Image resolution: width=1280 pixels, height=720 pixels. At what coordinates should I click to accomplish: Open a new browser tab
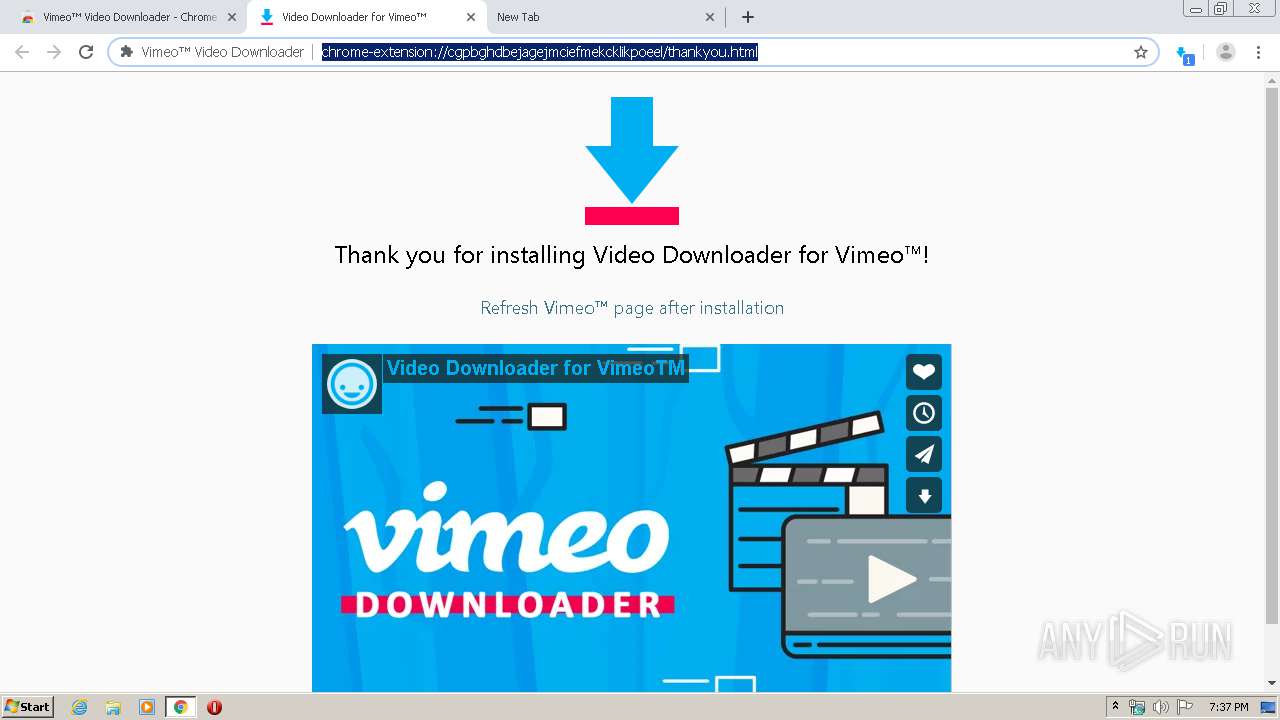point(748,17)
